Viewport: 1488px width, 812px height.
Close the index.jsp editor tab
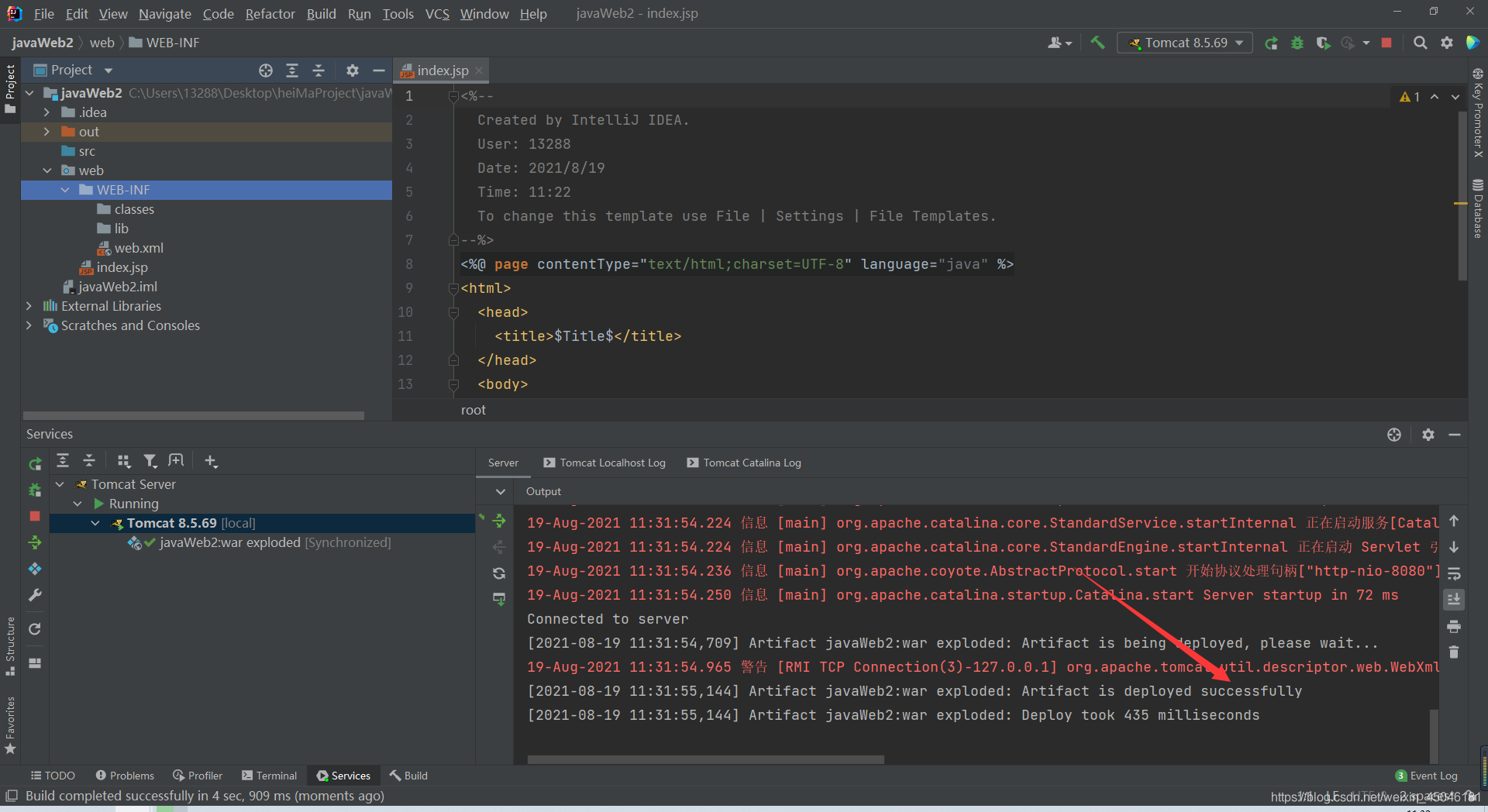point(479,71)
